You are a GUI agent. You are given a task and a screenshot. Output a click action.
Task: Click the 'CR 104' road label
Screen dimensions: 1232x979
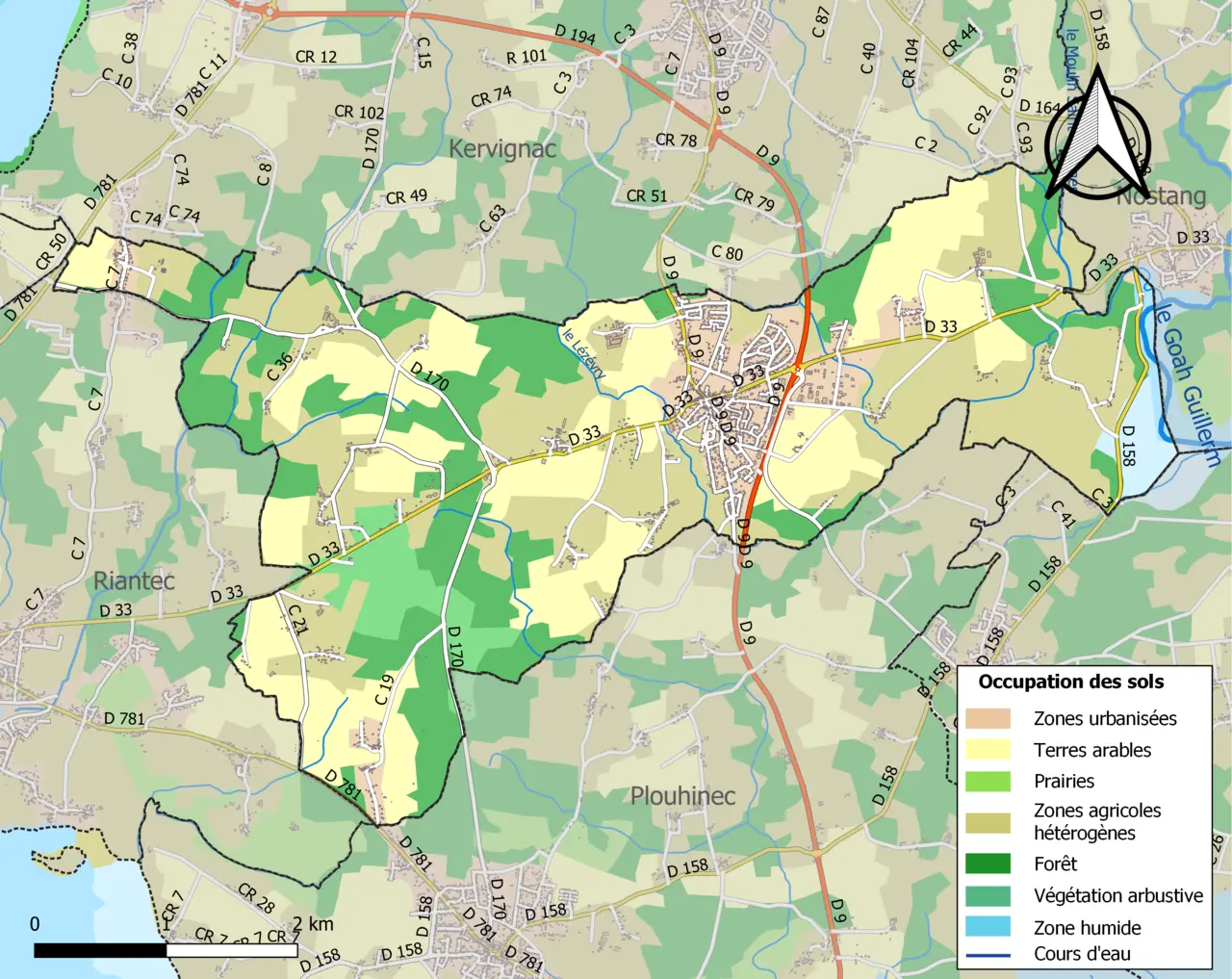[911, 64]
